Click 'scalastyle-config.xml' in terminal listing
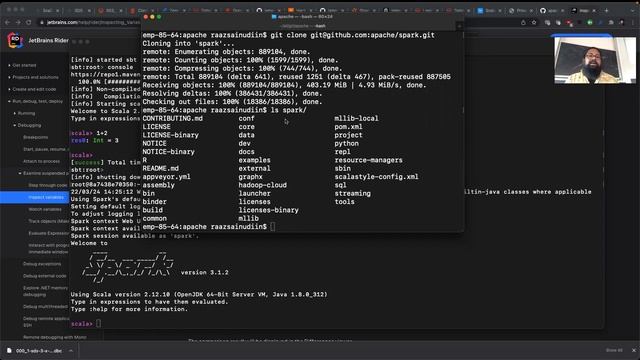This screenshot has height=360, width=640. pyautogui.click(x=376, y=177)
